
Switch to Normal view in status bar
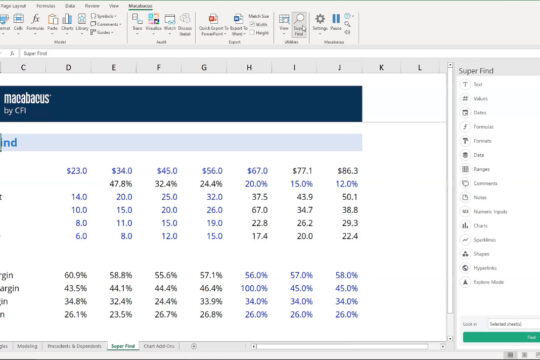pos(510,355)
